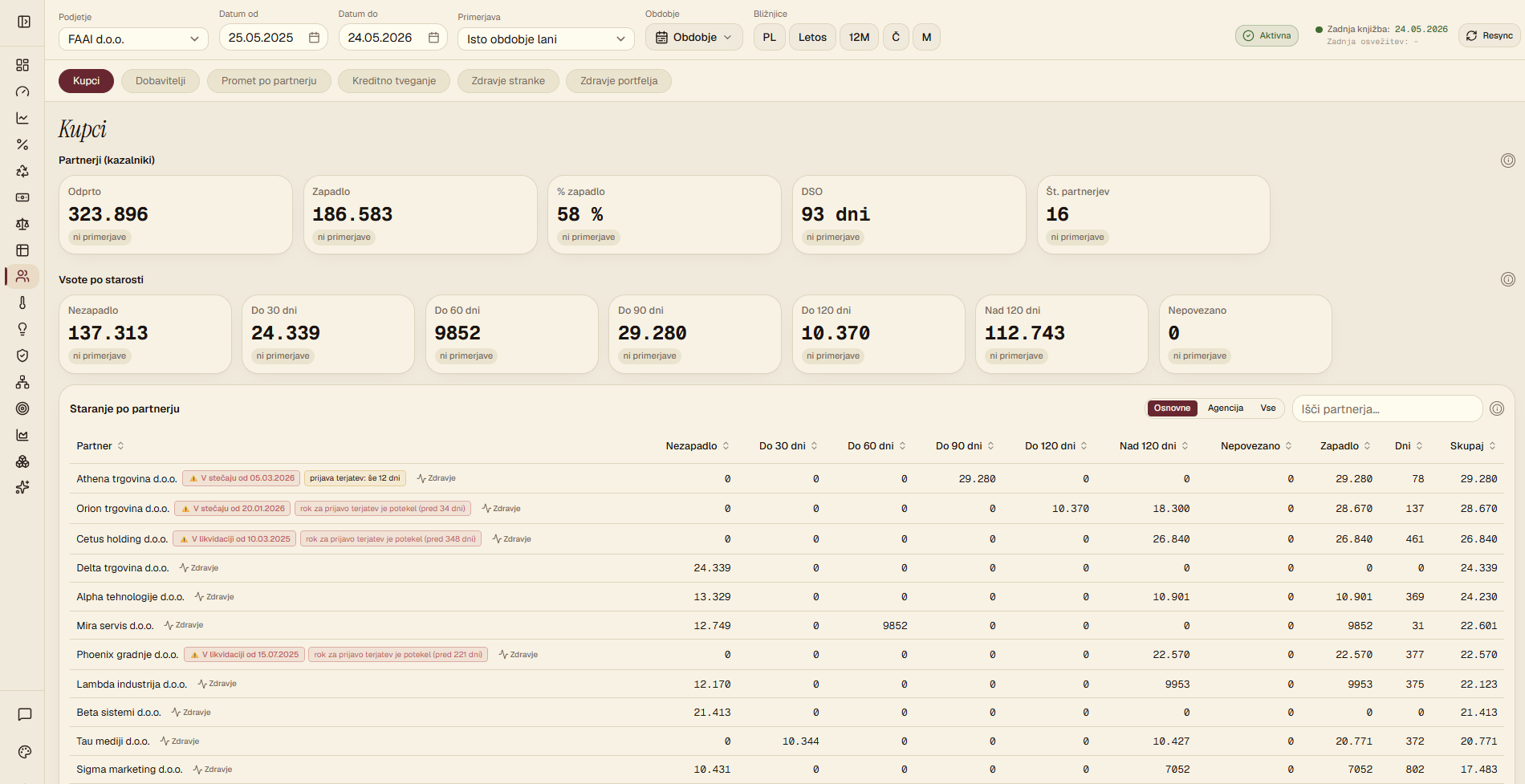Click the Datum do date field
The width and height of the screenshot is (1525, 784).
pos(392,38)
